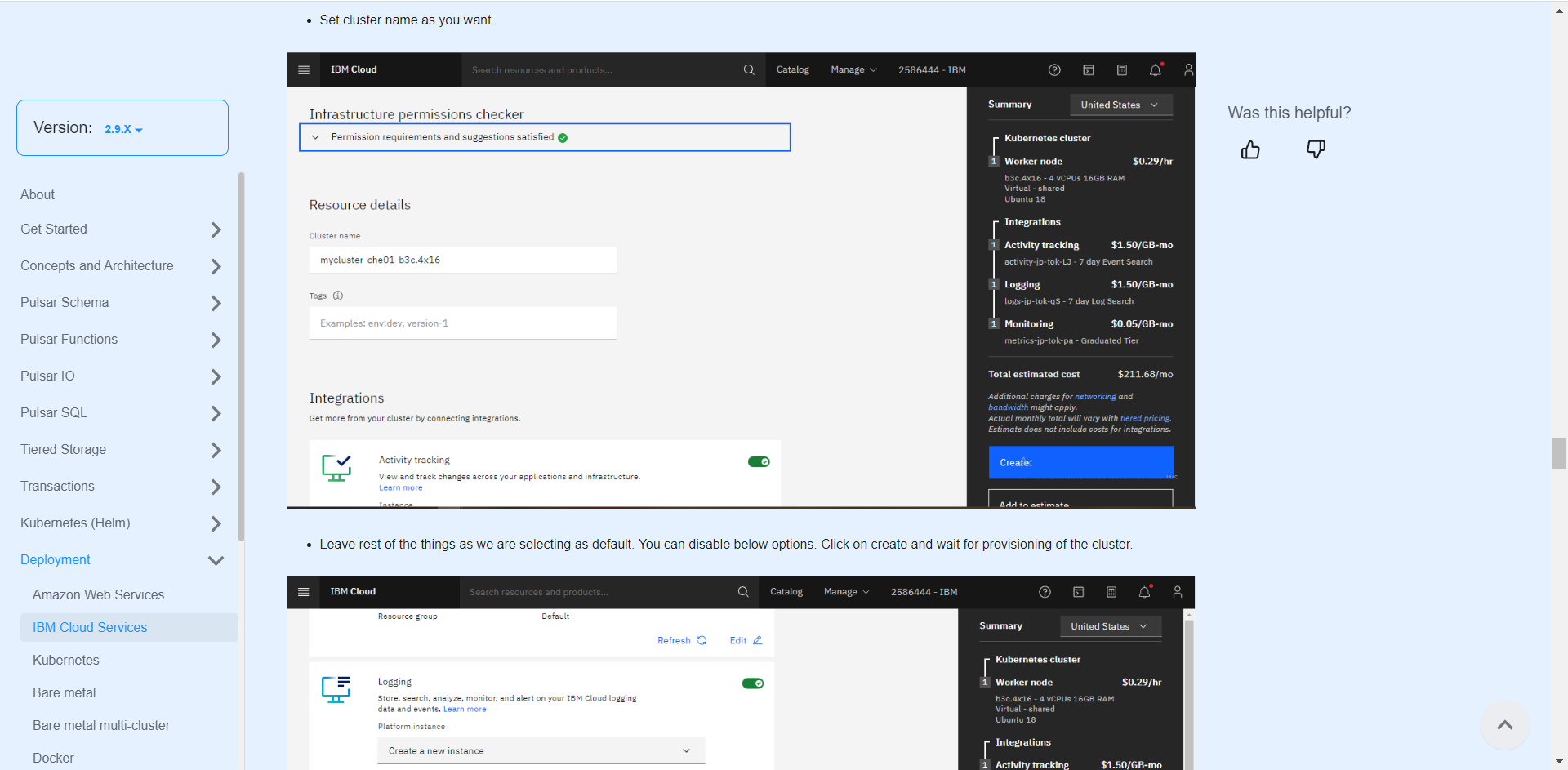Click Catalog in first IBM Cloud header
The image size is (1568, 770).
click(792, 69)
